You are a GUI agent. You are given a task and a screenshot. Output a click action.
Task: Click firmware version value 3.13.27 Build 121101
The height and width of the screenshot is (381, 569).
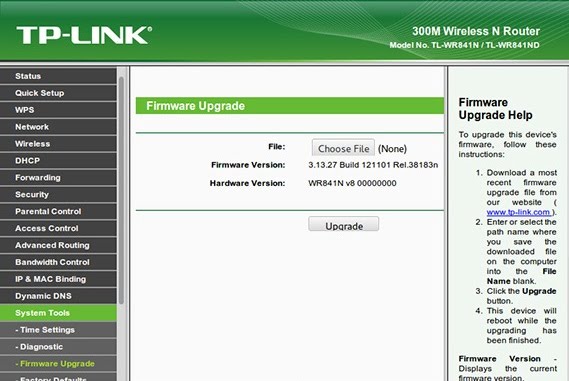tap(373, 165)
